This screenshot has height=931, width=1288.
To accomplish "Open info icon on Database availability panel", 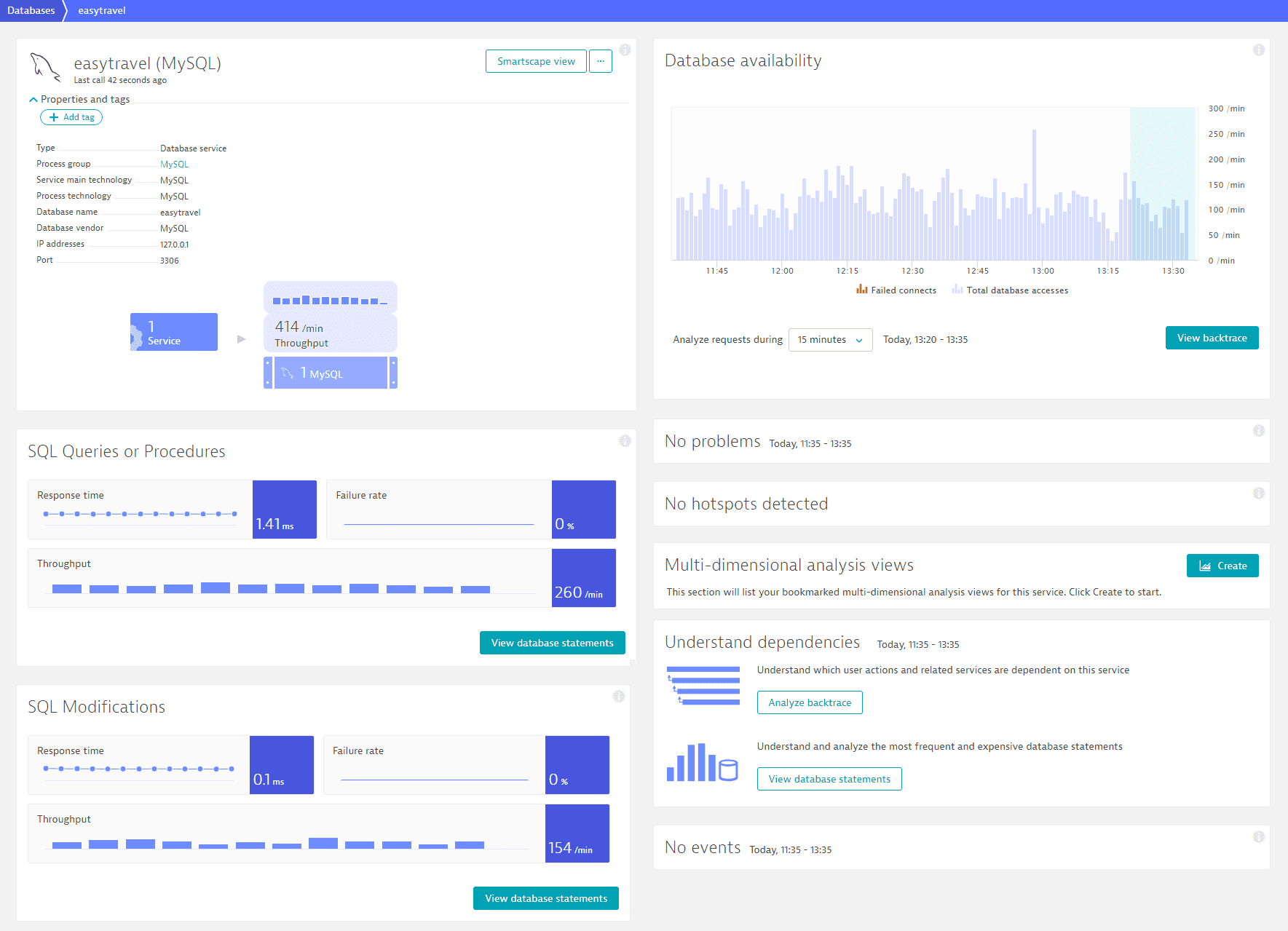I will [1258, 49].
